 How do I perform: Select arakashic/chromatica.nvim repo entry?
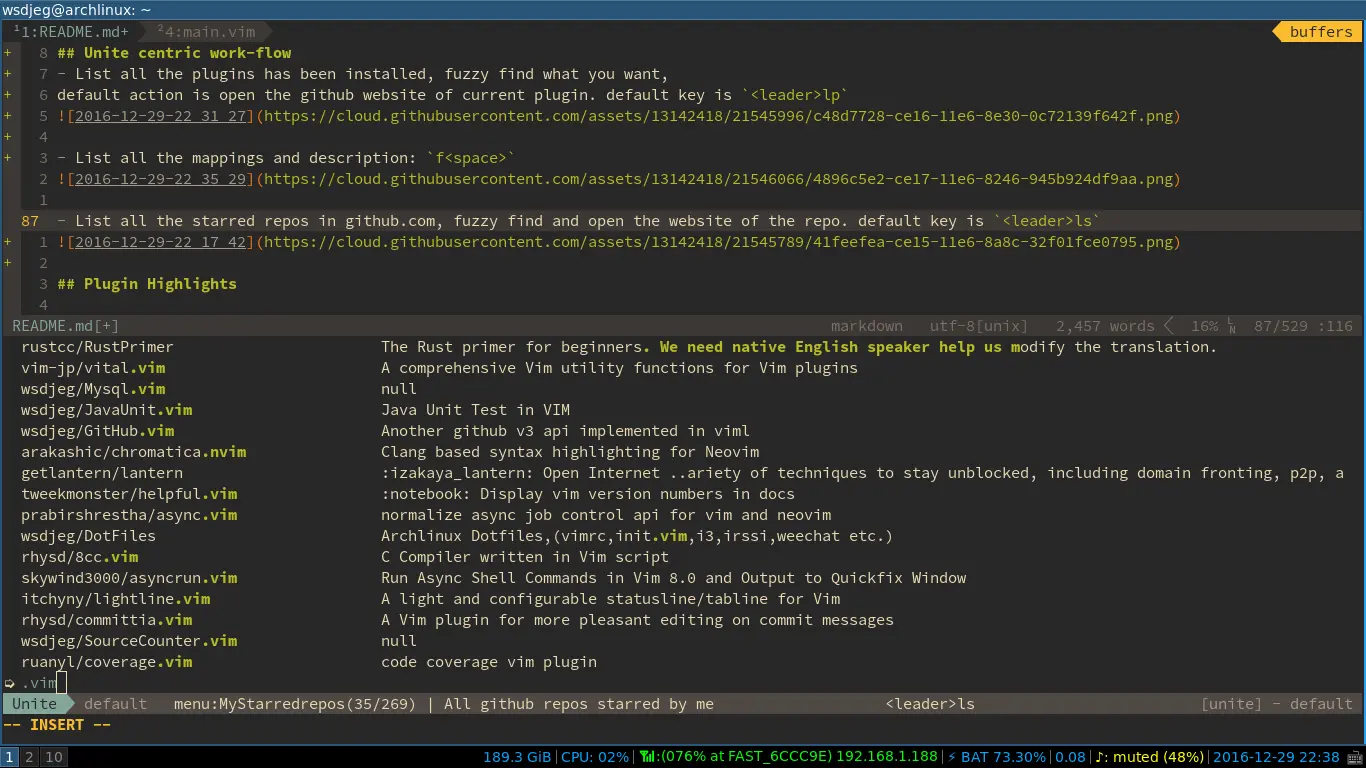(x=133, y=452)
